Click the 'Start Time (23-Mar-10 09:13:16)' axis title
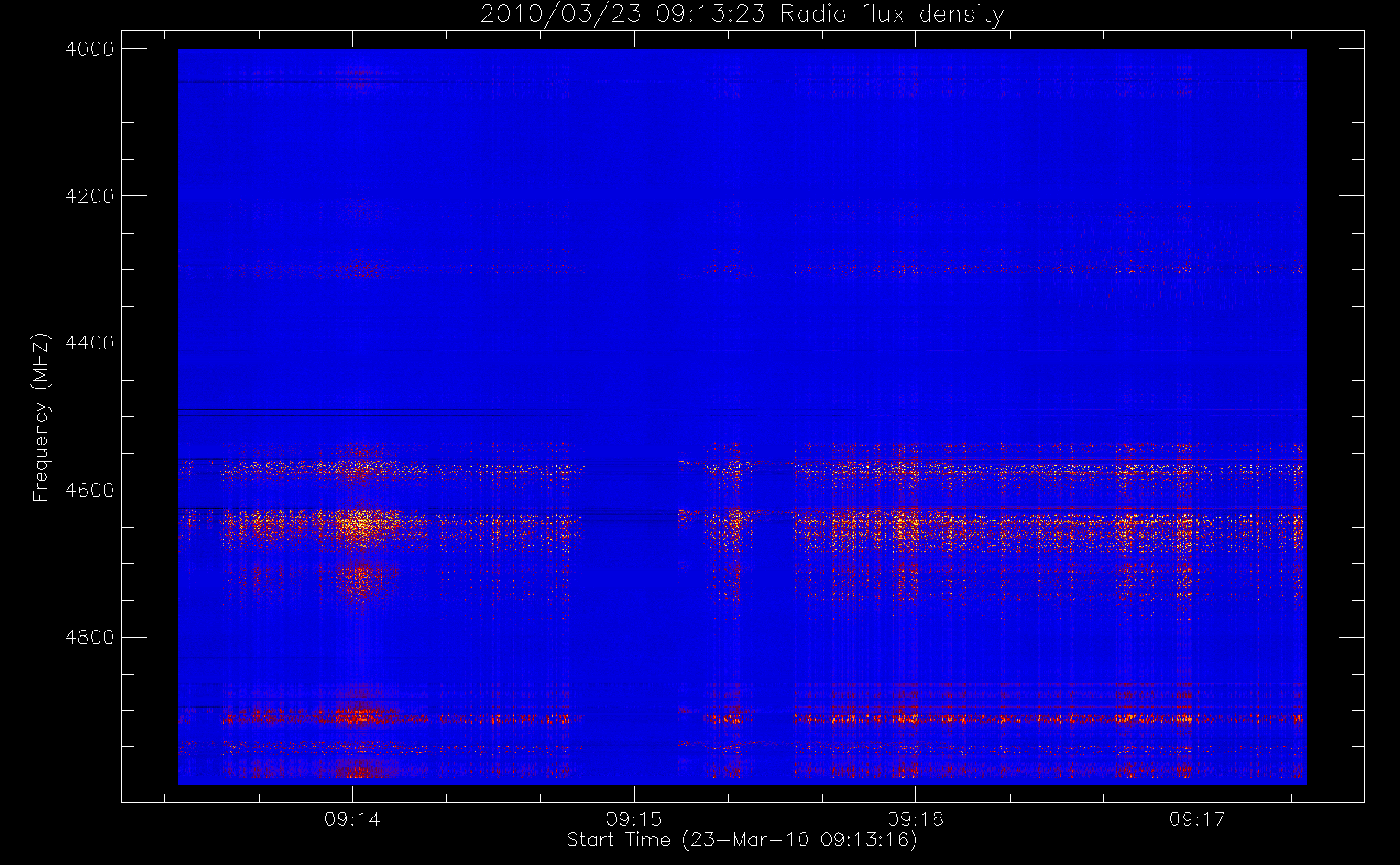 point(742,840)
